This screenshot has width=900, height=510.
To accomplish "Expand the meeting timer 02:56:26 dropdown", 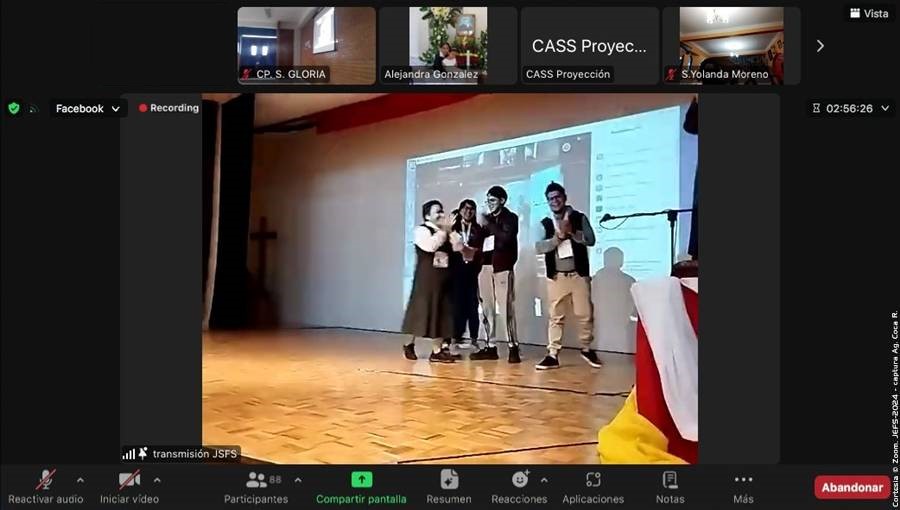I will 885,108.
